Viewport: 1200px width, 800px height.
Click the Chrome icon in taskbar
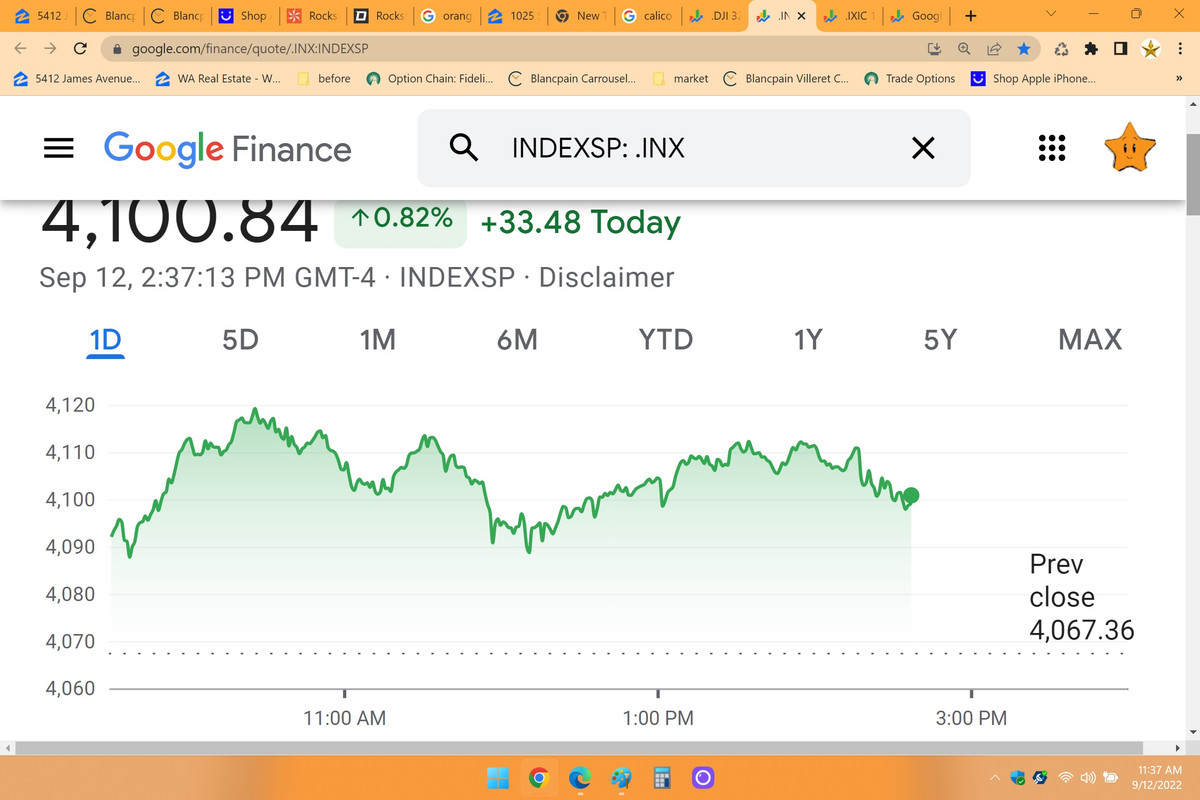[x=538, y=778]
